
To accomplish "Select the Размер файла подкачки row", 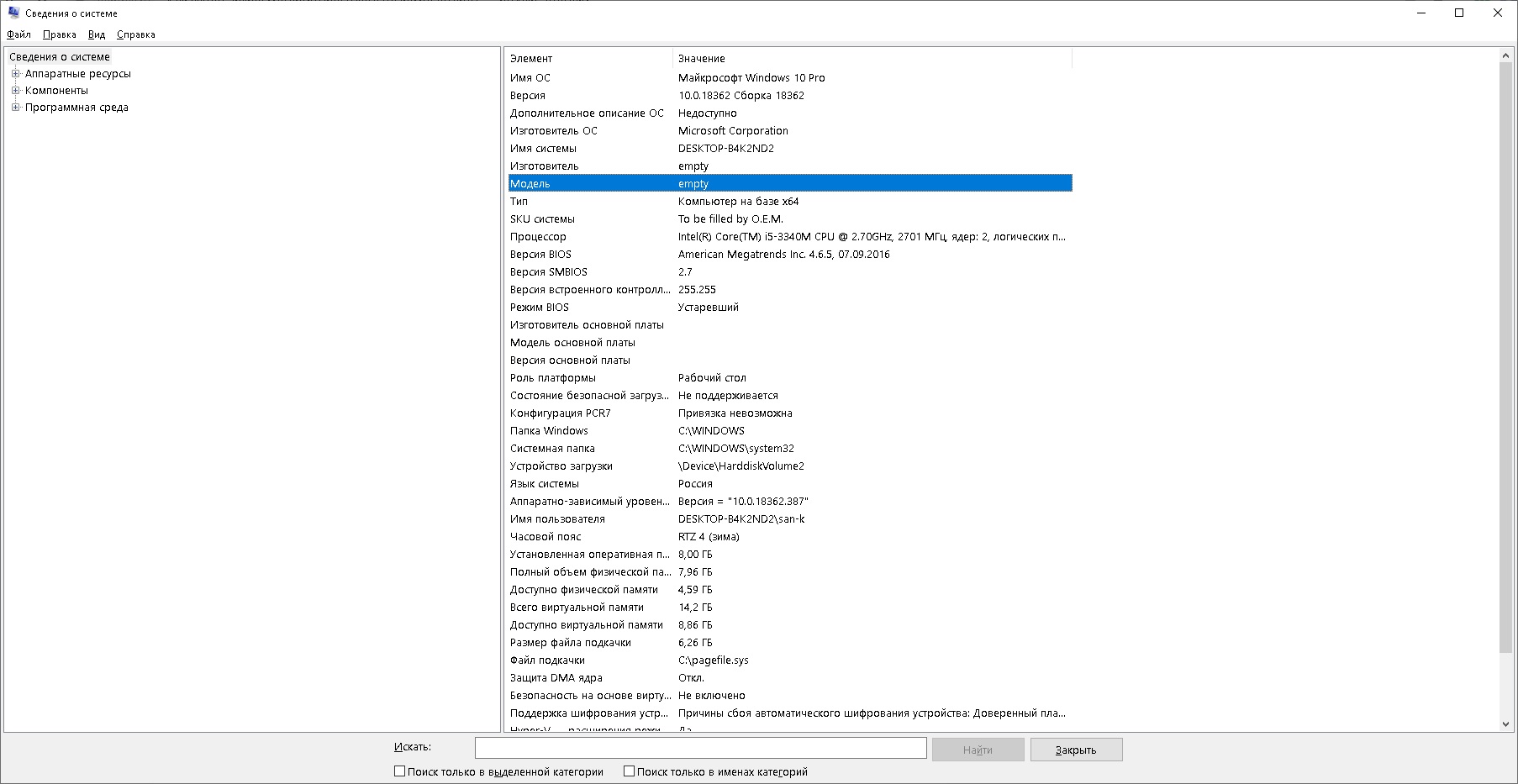I will (x=790, y=642).
